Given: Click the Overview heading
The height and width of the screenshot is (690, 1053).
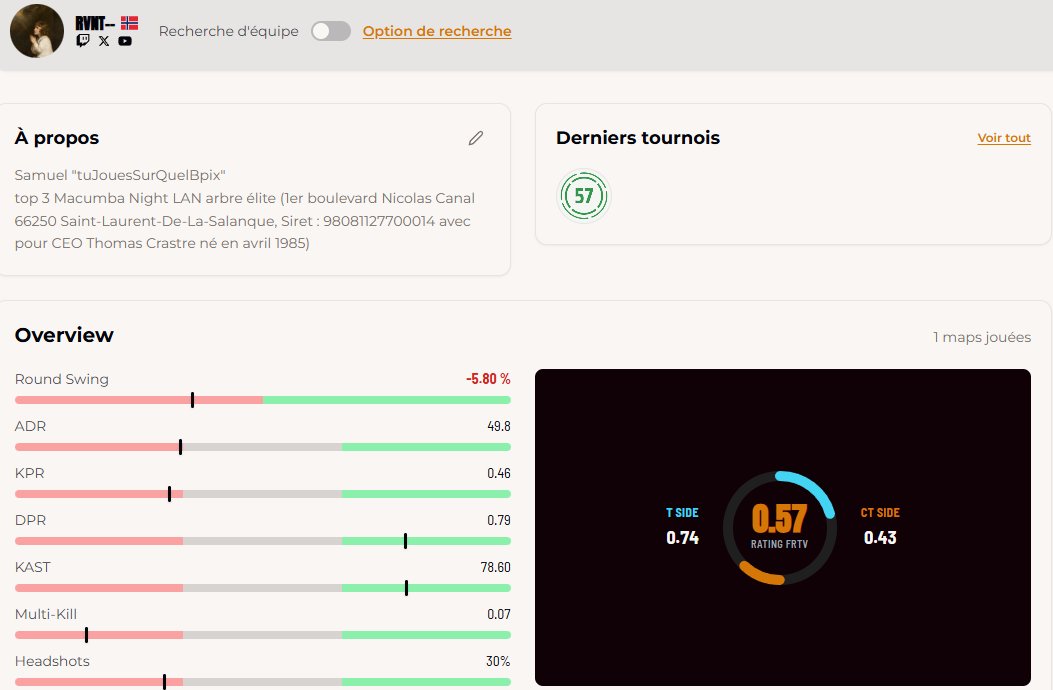Looking at the screenshot, I should (x=64, y=335).
